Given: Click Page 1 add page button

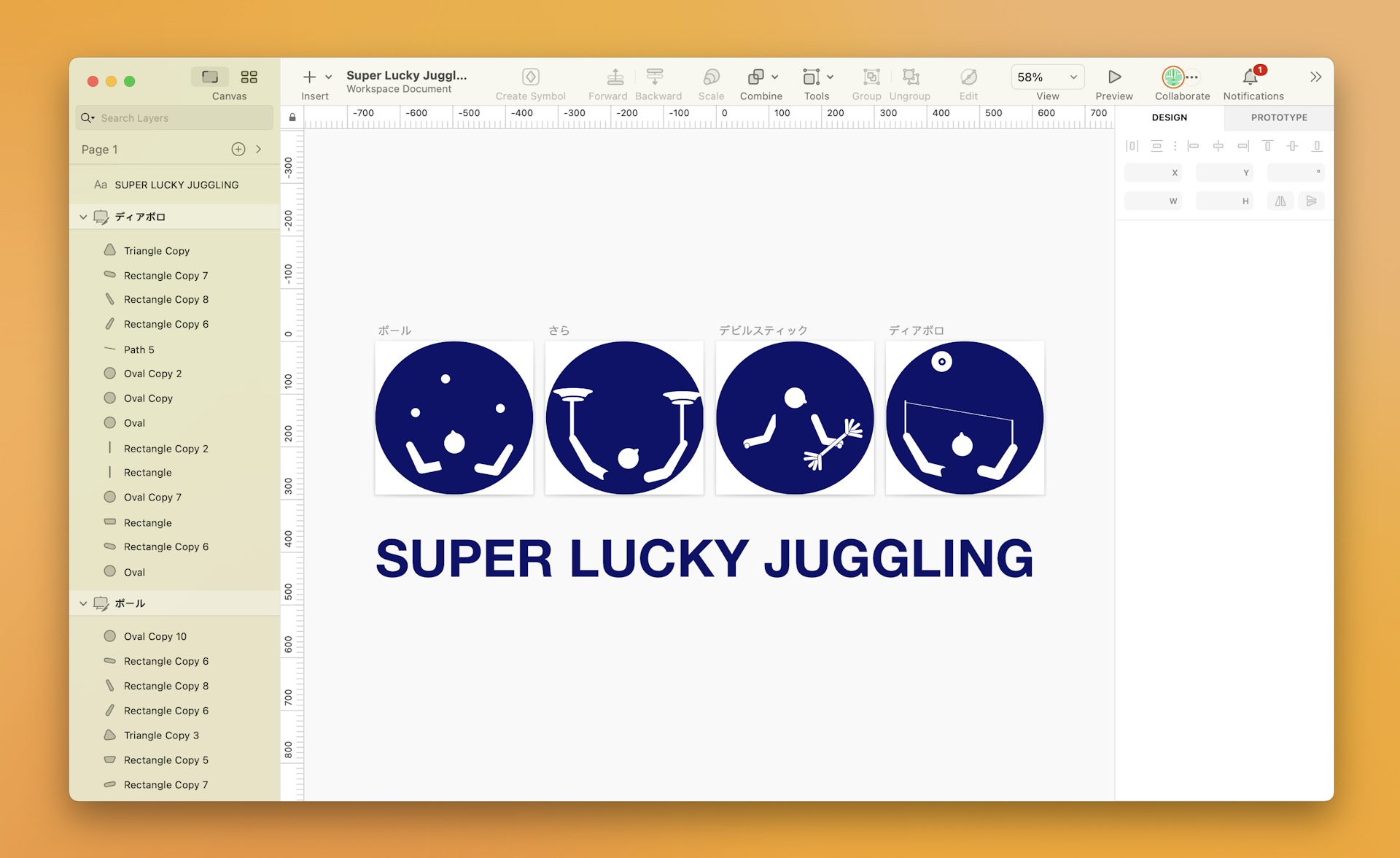Looking at the screenshot, I should pos(238,151).
